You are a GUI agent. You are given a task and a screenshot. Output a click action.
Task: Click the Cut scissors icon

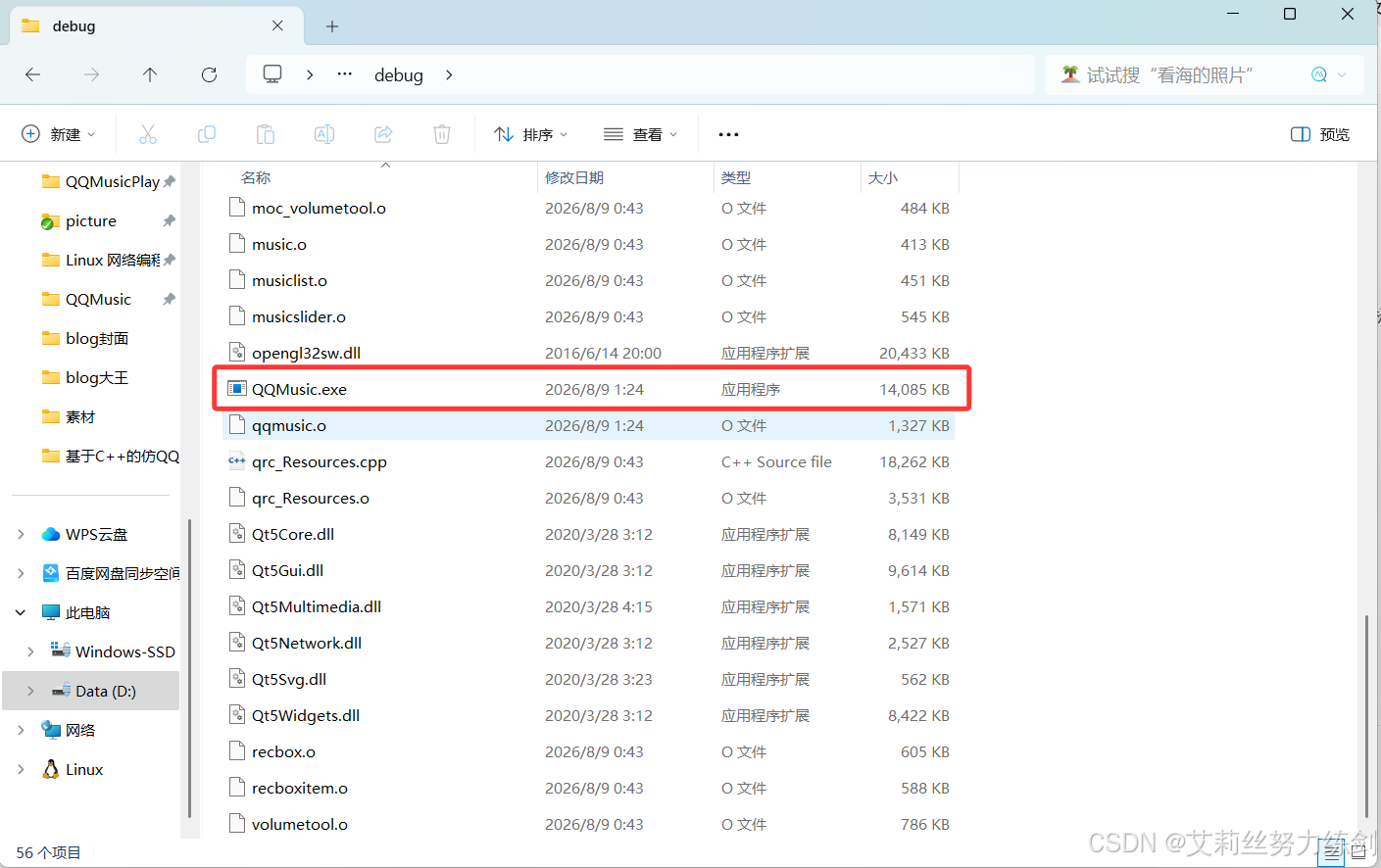coord(148,134)
